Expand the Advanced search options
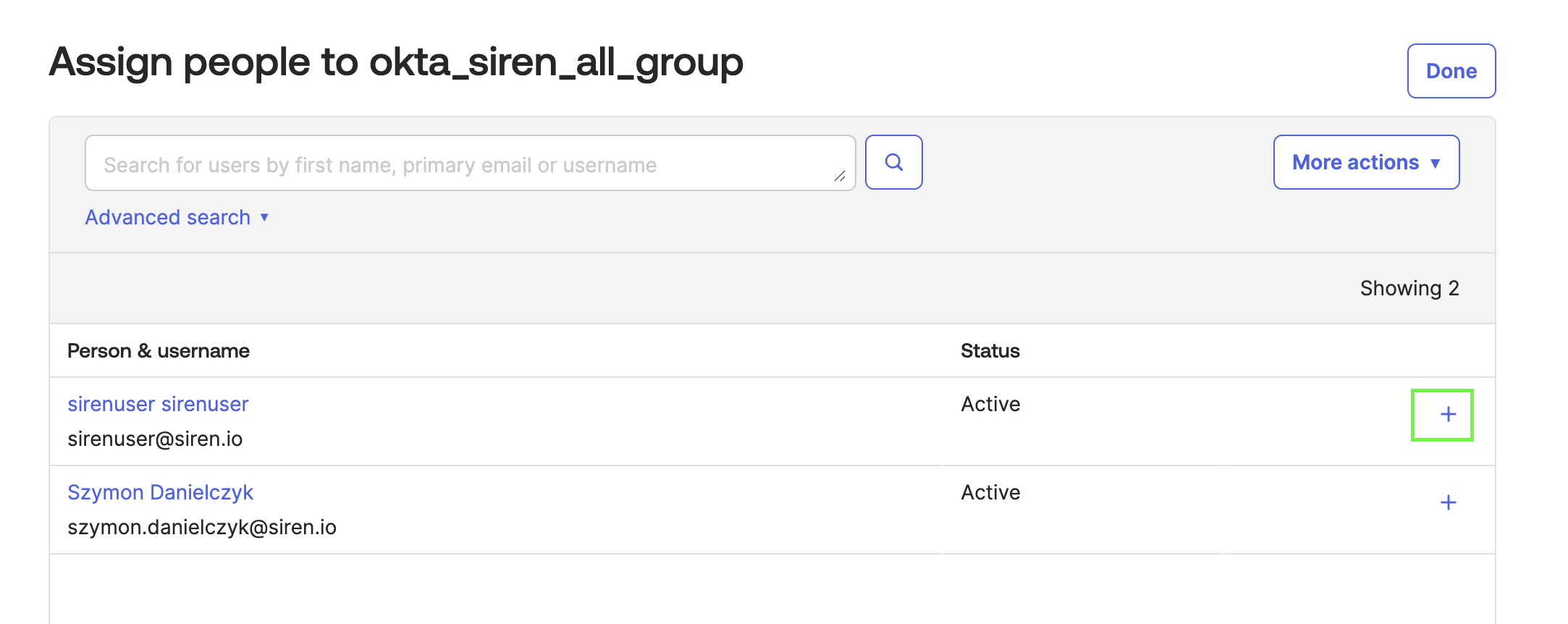Viewport: 1568px width, 624px height. [176, 216]
